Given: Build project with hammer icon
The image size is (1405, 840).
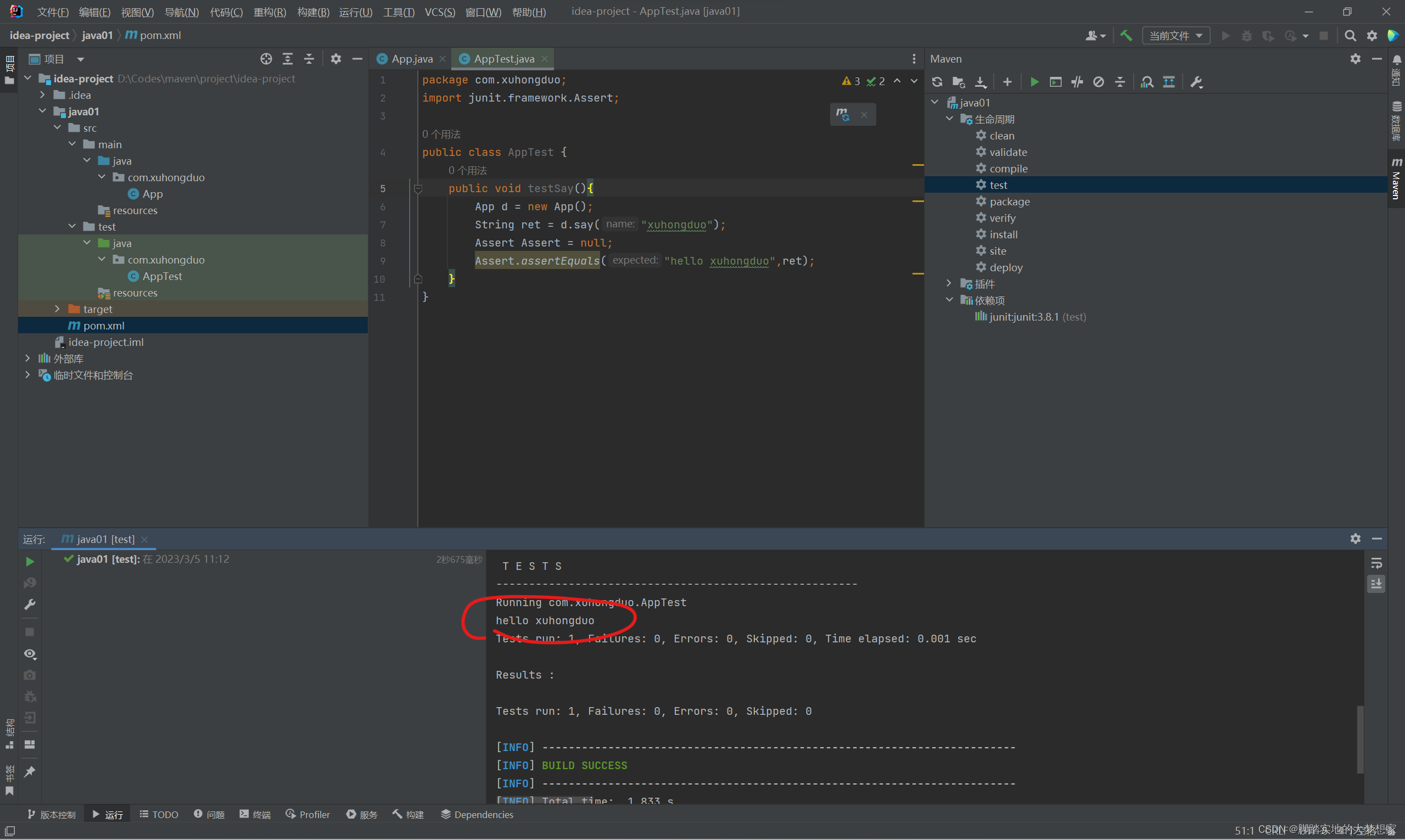Looking at the screenshot, I should click(1126, 36).
